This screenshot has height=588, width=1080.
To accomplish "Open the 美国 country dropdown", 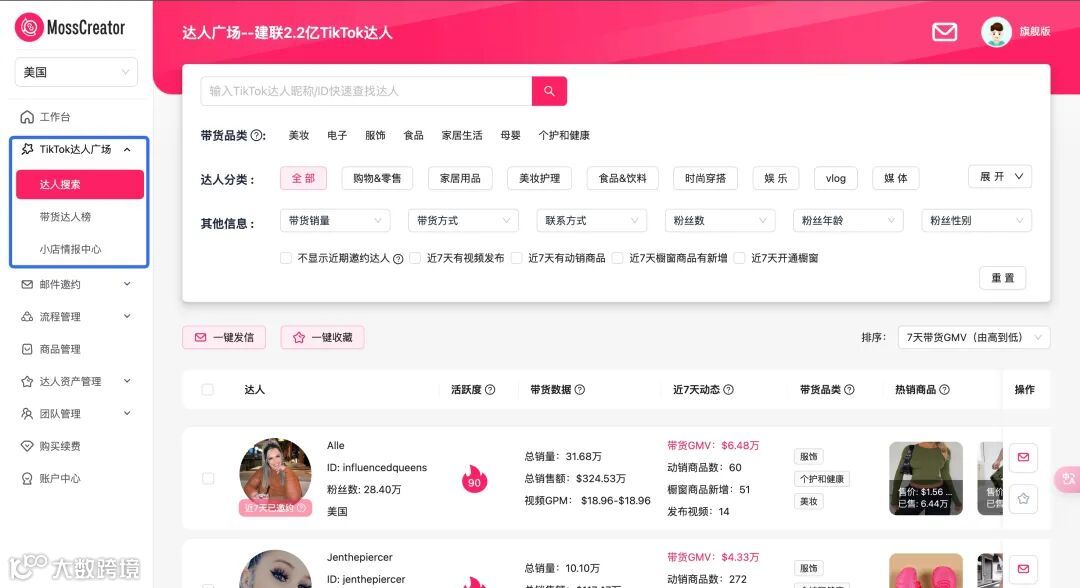I will [76, 72].
